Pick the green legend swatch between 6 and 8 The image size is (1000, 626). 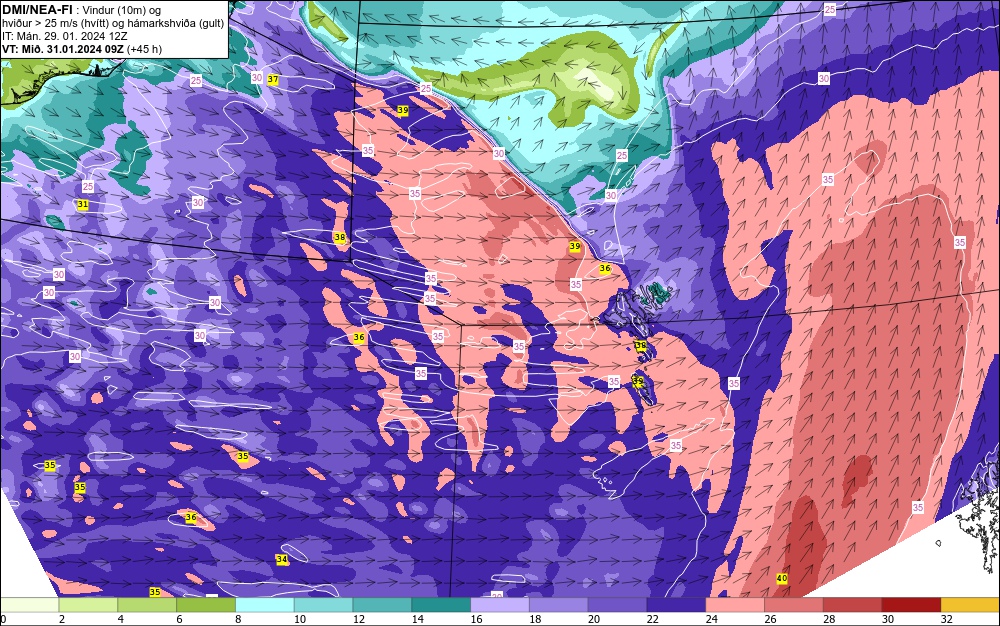206,605
